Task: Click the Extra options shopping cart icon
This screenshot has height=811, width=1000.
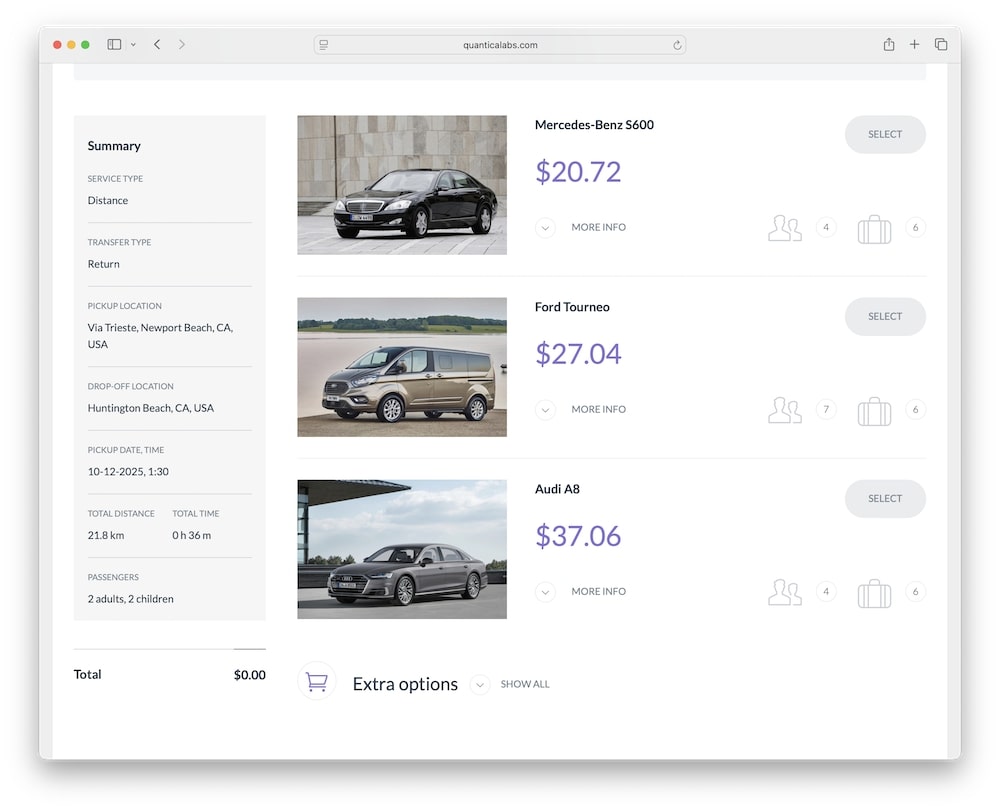Action: (x=316, y=682)
